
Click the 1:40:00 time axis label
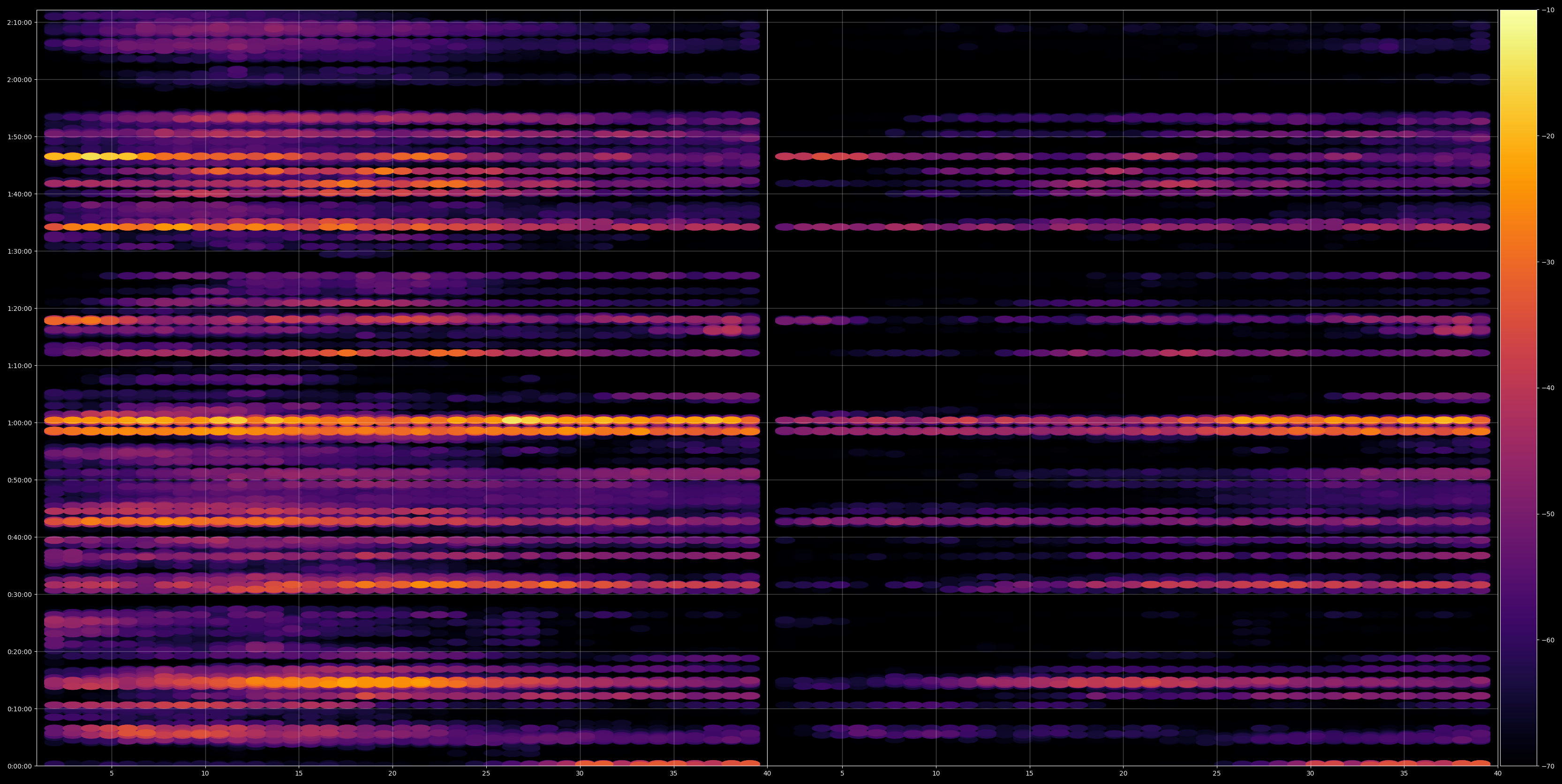click(19, 194)
